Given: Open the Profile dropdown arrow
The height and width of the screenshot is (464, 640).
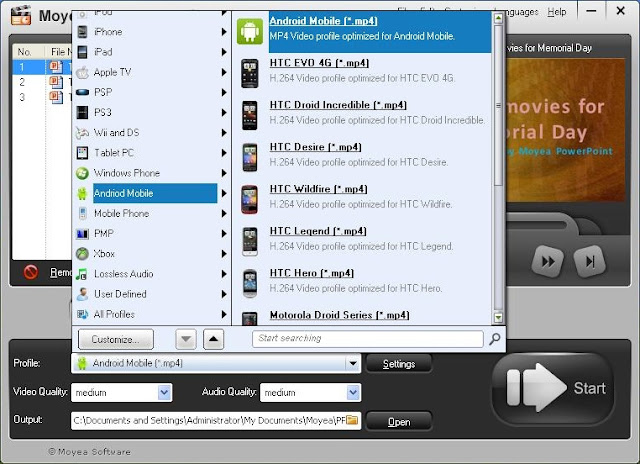Looking at the screenshot, I should click(353, 363).
